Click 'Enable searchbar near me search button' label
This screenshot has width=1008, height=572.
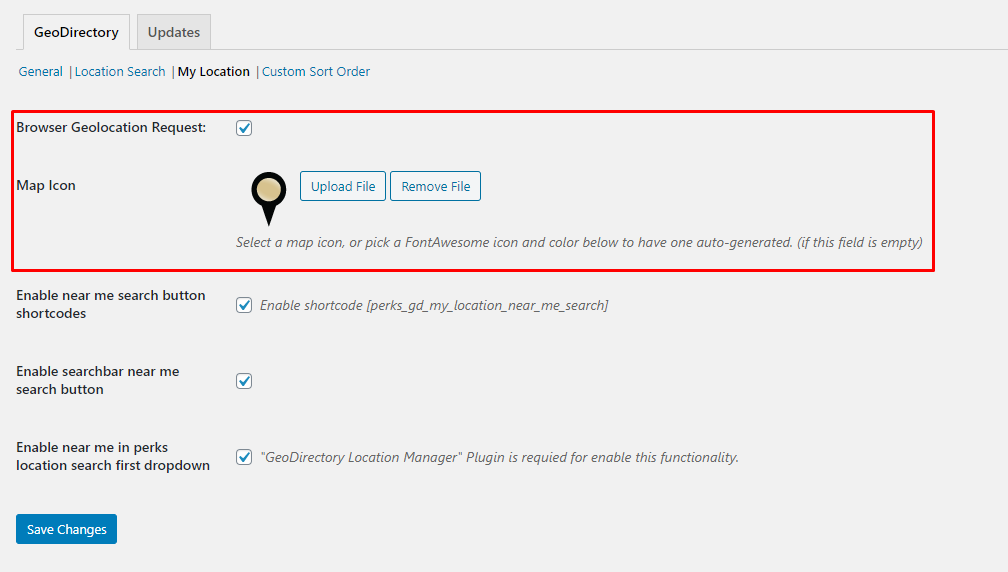pyautogui.click(x=98, y=380)
